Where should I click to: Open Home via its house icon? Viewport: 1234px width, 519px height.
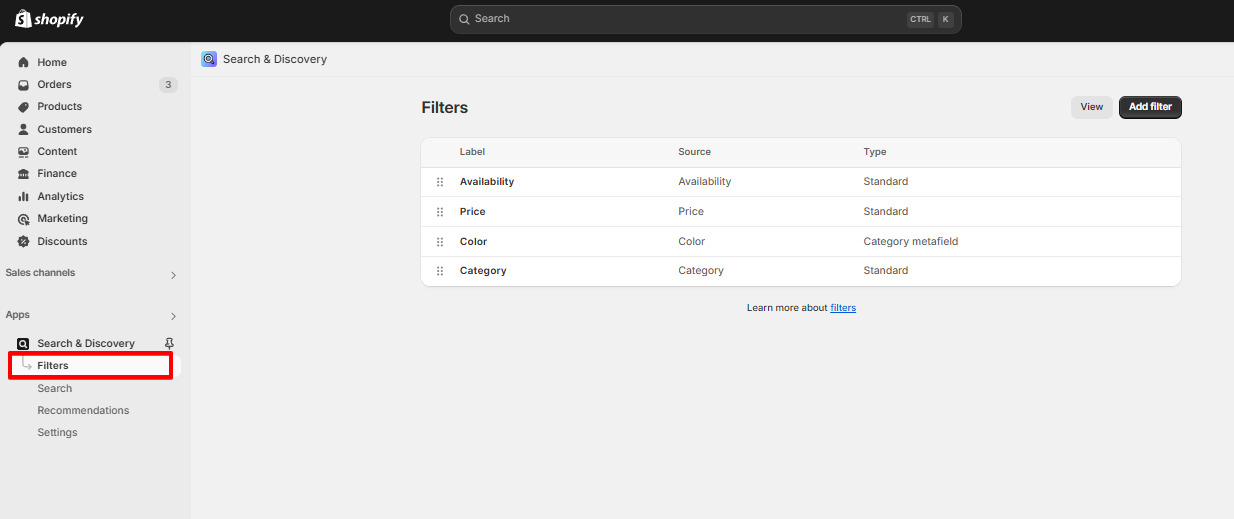pos(23,62)
